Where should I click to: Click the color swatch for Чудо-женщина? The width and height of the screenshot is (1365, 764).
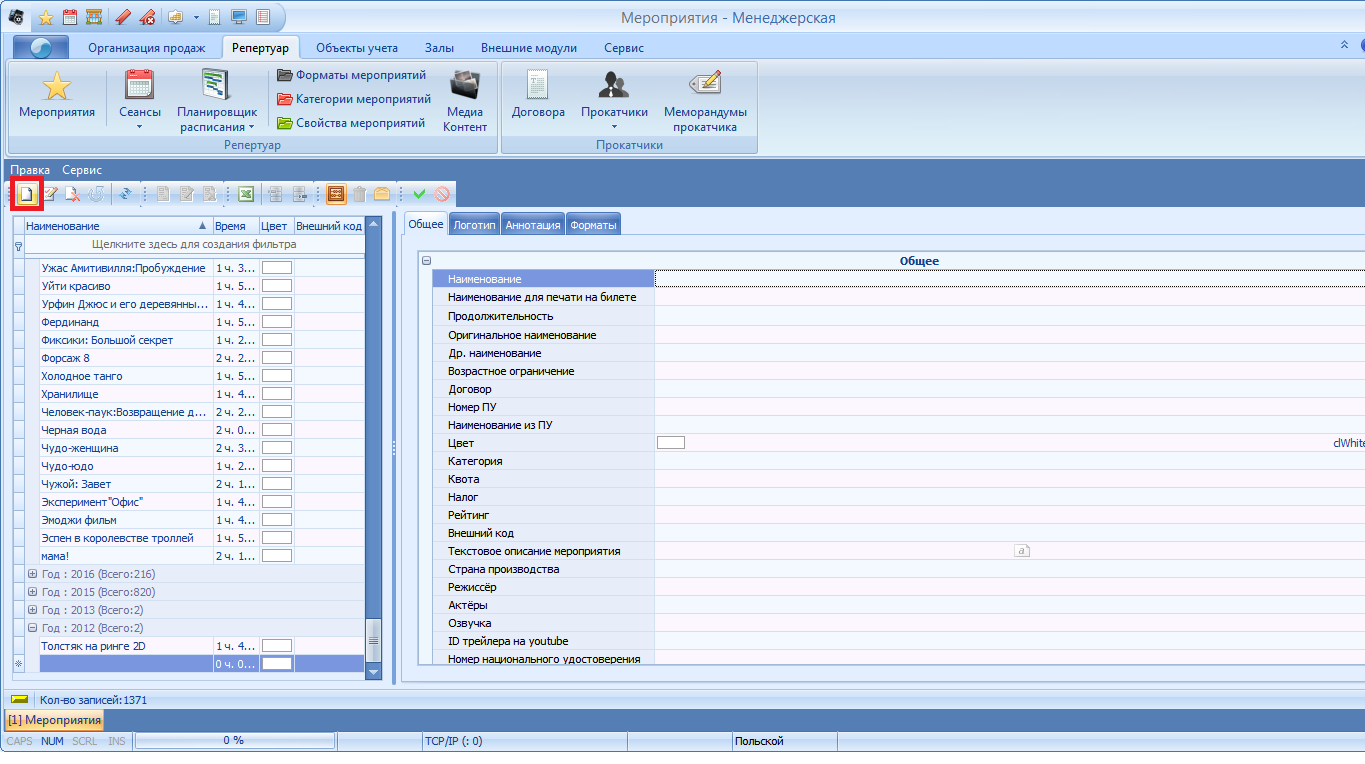click(276, 448)
